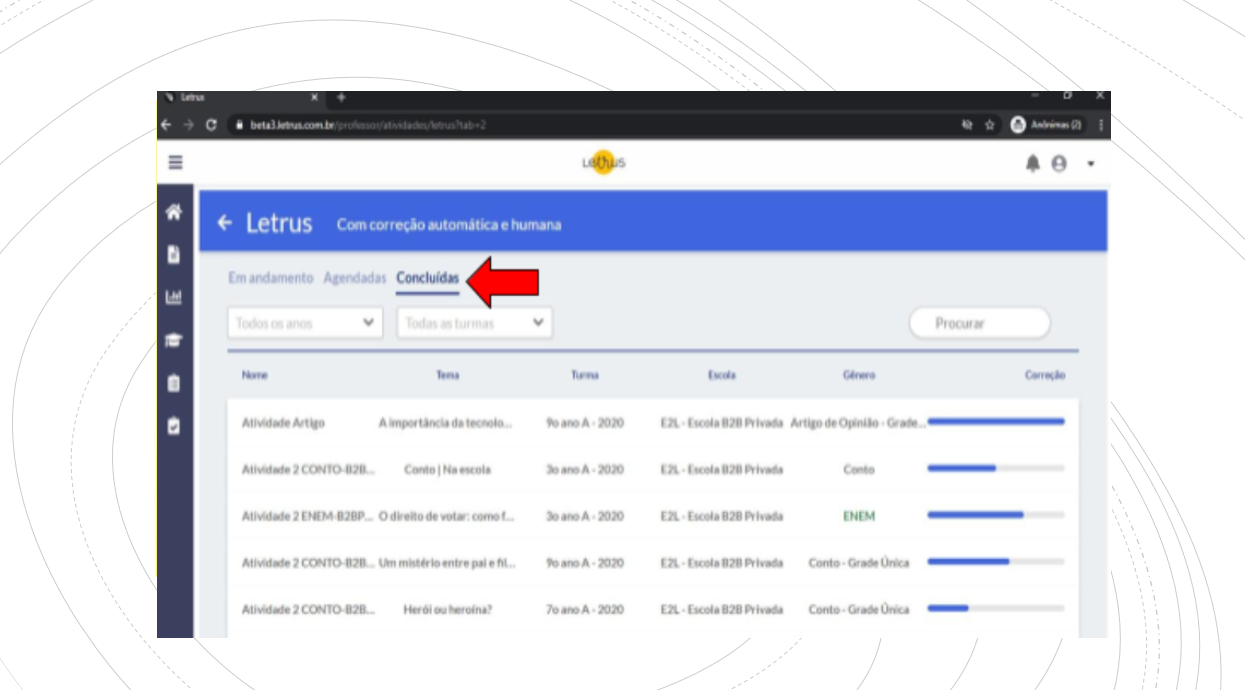This screenshot has width=1245, height=690.
Task: Open the user account icon
Action: [1059, 163]
